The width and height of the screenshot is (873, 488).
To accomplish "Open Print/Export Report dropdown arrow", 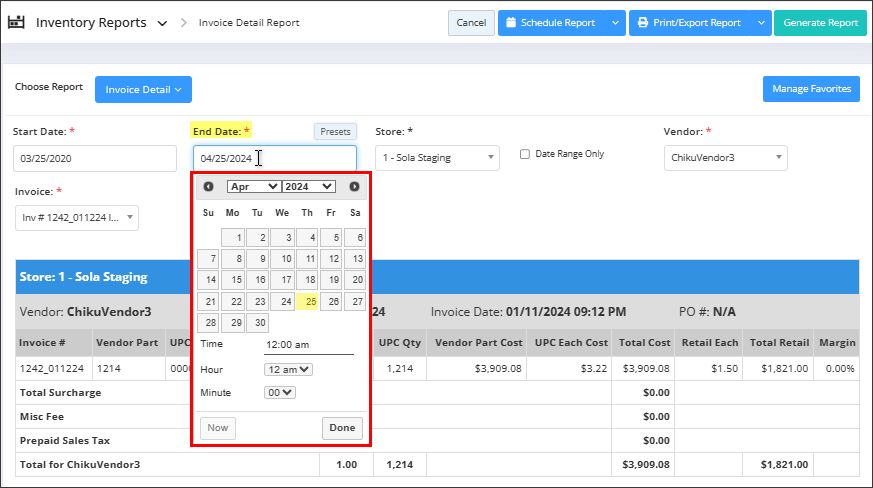I will coord(760,23).
